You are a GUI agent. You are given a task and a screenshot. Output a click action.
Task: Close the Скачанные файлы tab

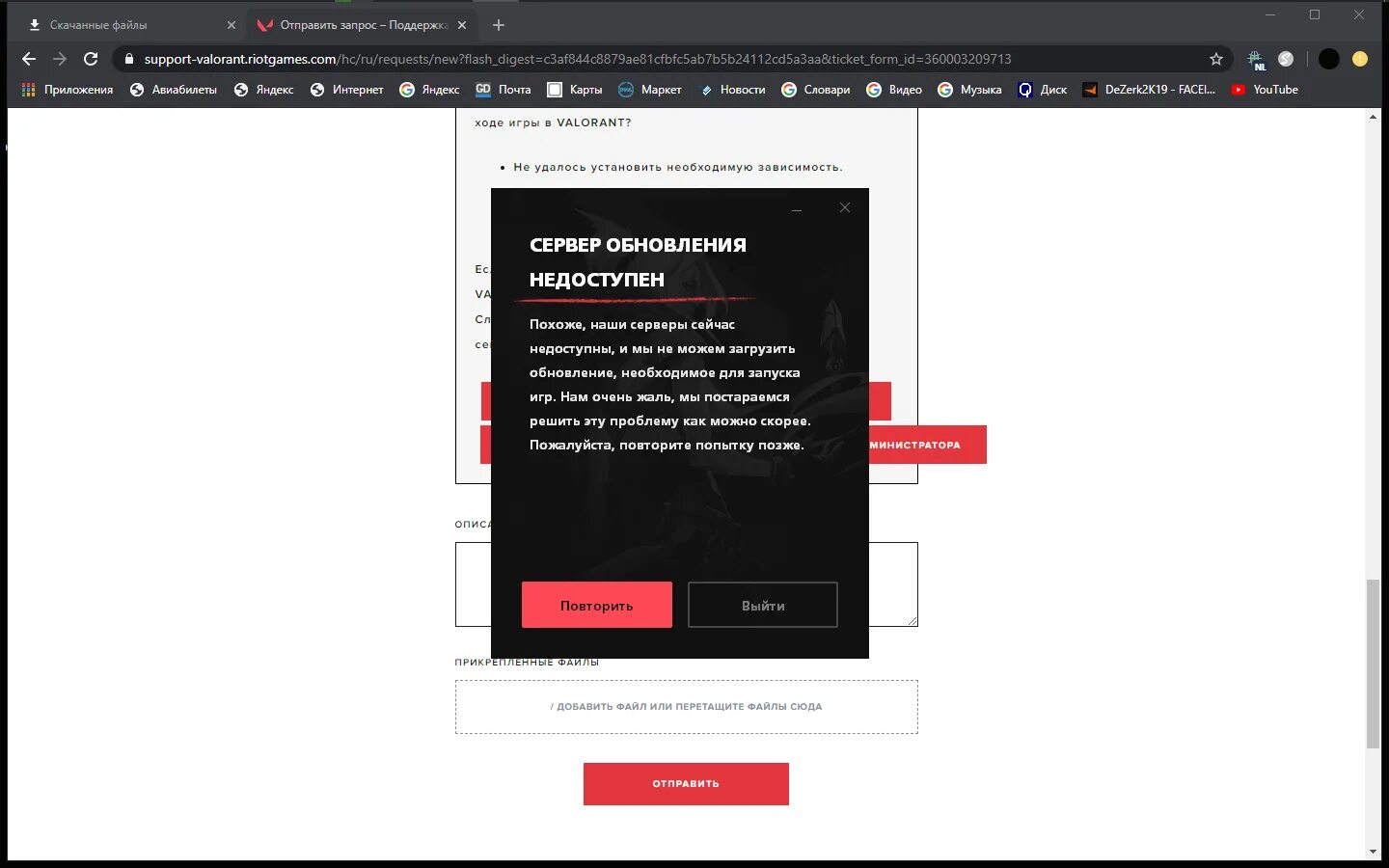[x=231, y=25]
